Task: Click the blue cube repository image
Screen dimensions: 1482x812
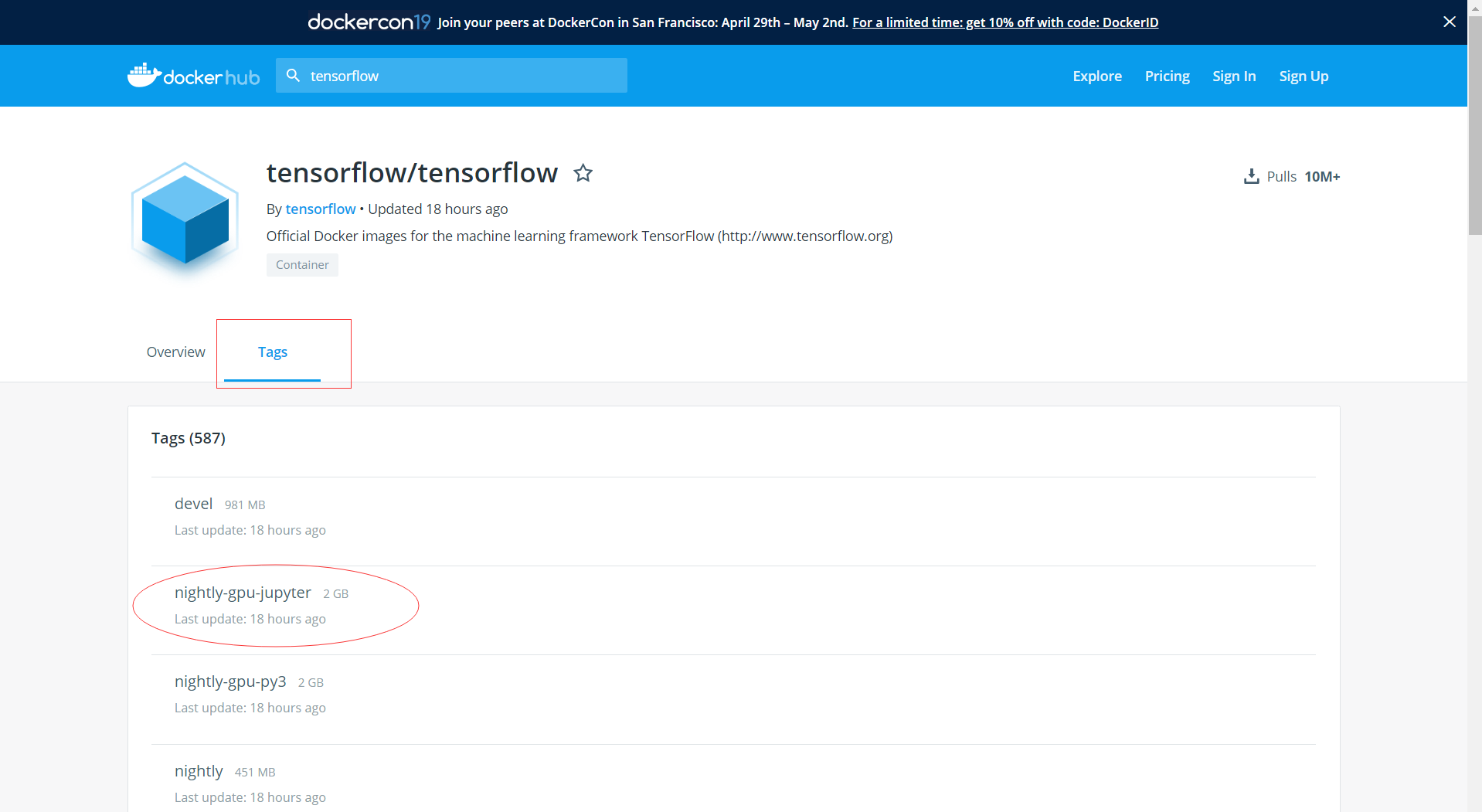Action: coord(184,219)
